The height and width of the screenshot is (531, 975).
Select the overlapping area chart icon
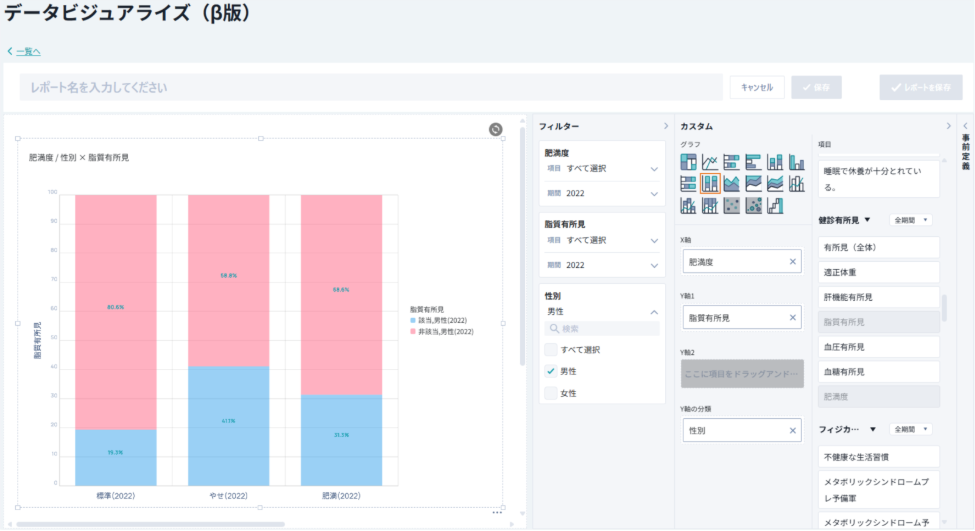pos(732,183)
